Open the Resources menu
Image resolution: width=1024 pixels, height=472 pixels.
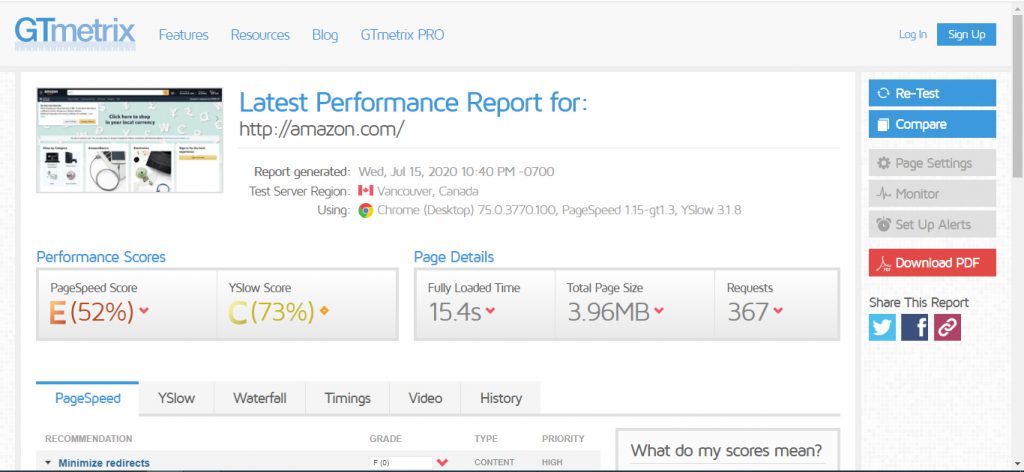tap(260, 35)
